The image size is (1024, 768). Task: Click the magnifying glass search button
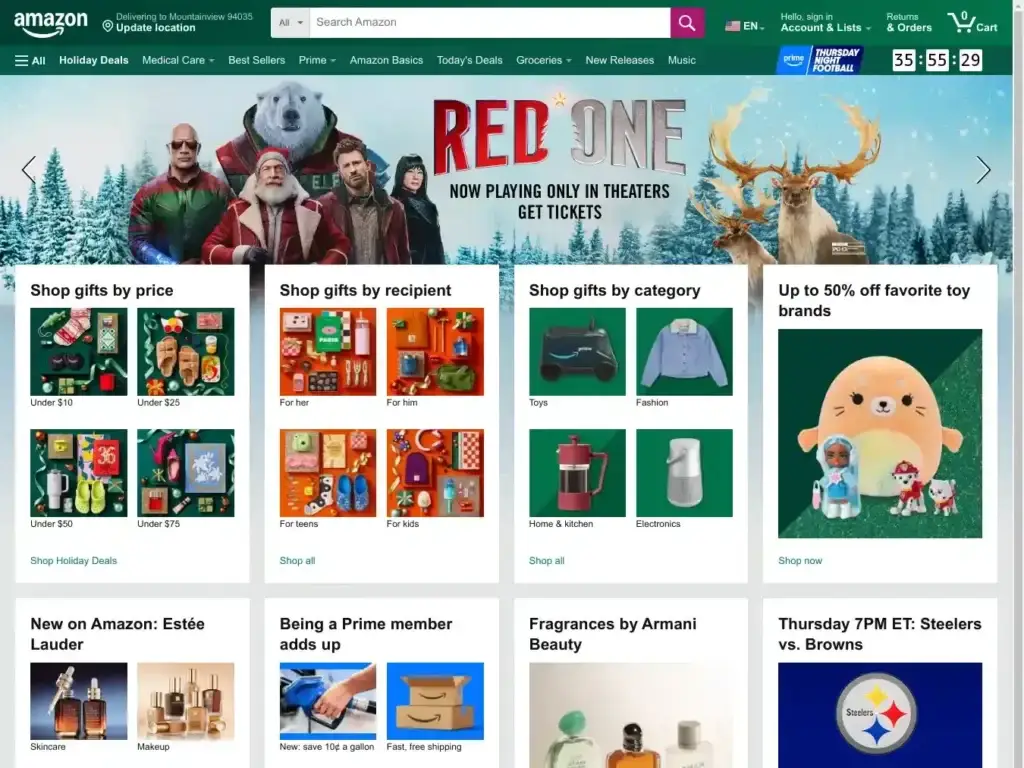687,23
